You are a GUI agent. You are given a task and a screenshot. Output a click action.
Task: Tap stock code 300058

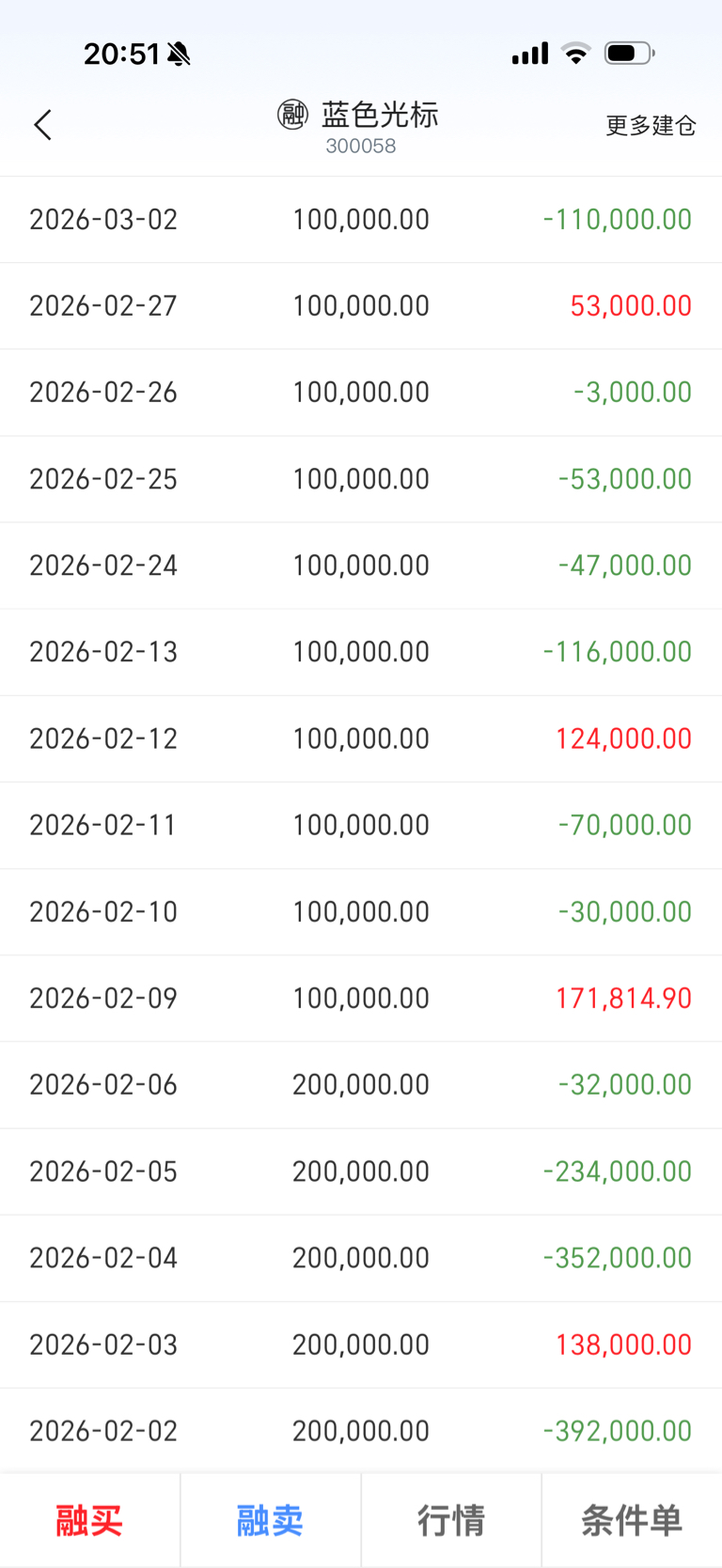tap(361, 147)
